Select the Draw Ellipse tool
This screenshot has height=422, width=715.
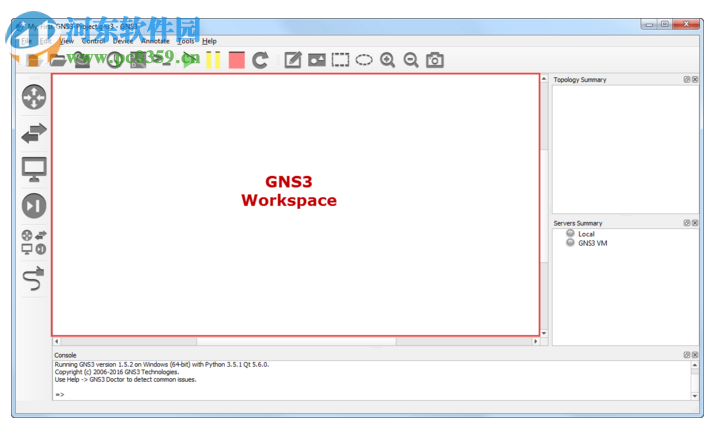click(364, 60)
